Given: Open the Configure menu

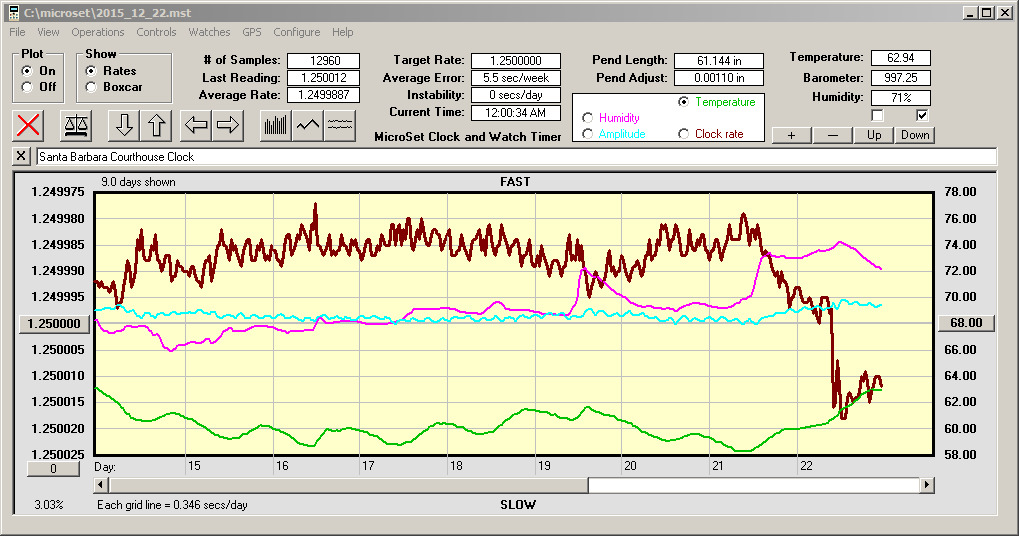Looking at the screenshot, I should click(296, 32).
